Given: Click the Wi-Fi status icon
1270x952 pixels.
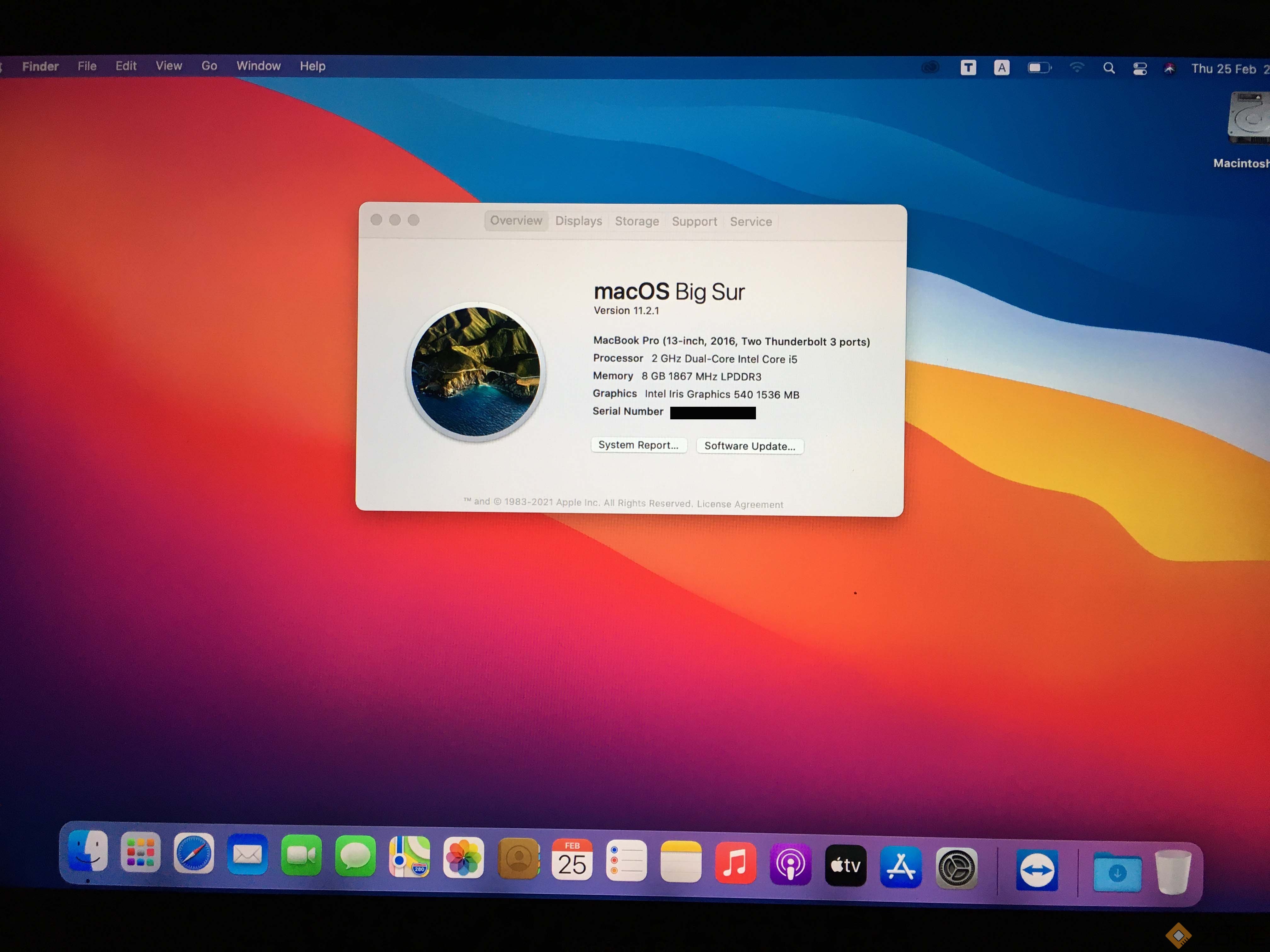Looking at the screenshot, I should pos(1077,68).
